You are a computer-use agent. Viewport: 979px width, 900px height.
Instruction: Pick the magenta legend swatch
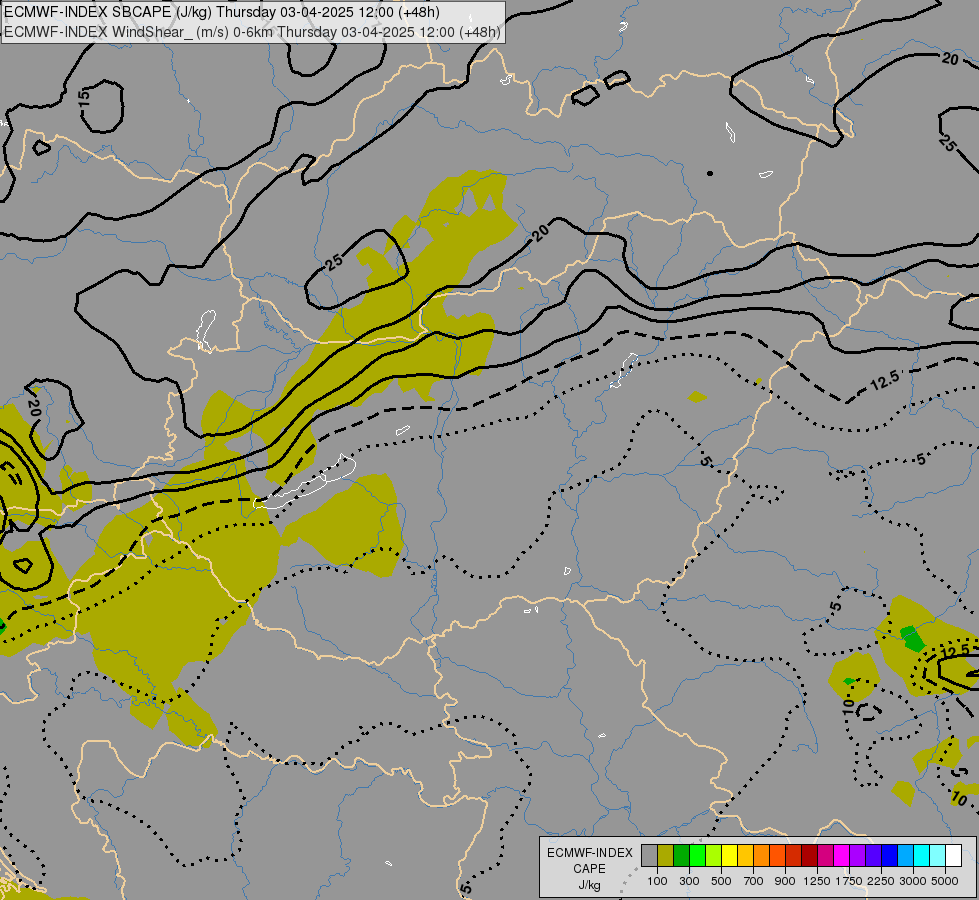[842, 856]
